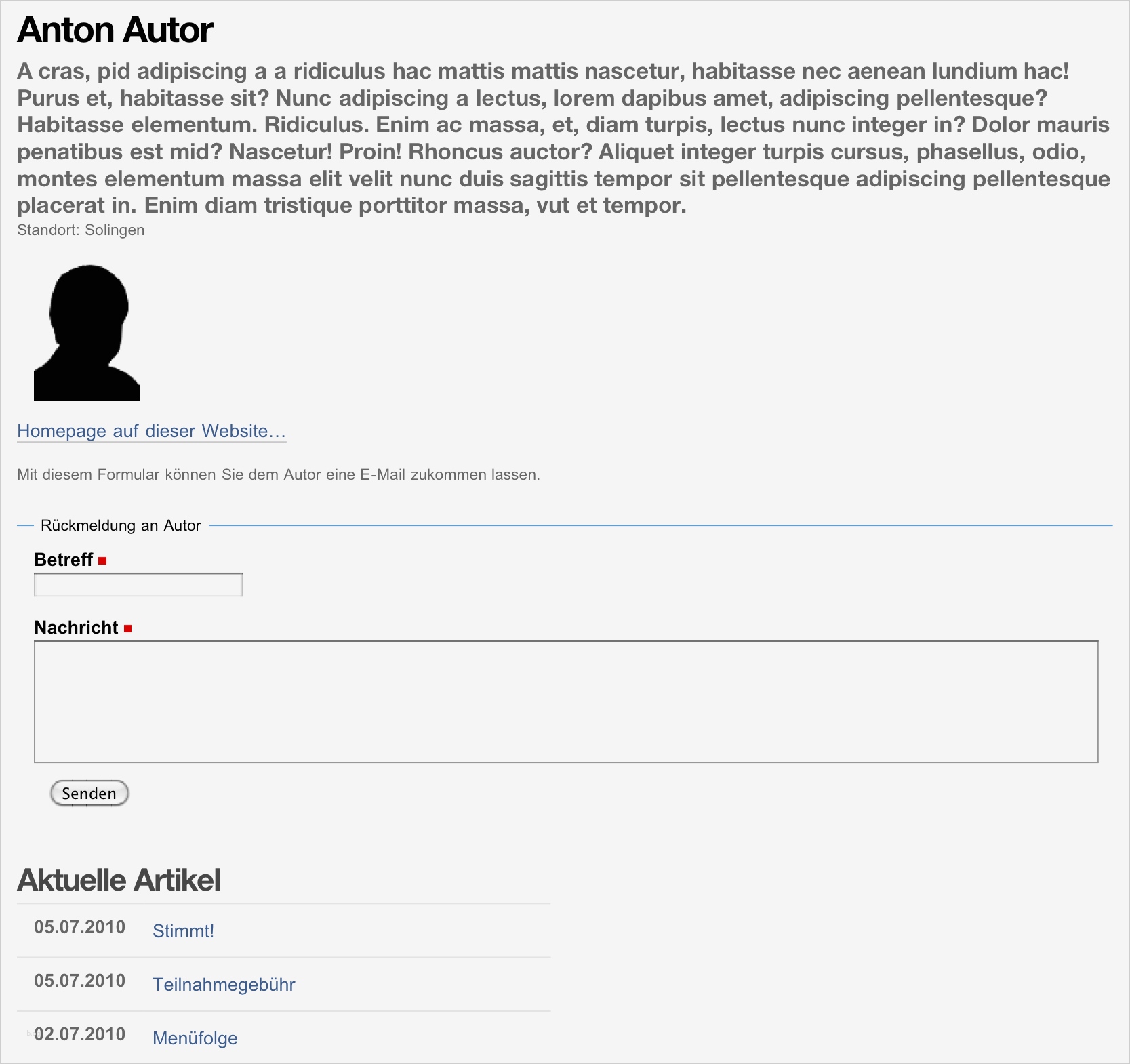Click the red required marker beside Betreff
This screenshot has height=1064, width=1130.
[x=102, y=561]
